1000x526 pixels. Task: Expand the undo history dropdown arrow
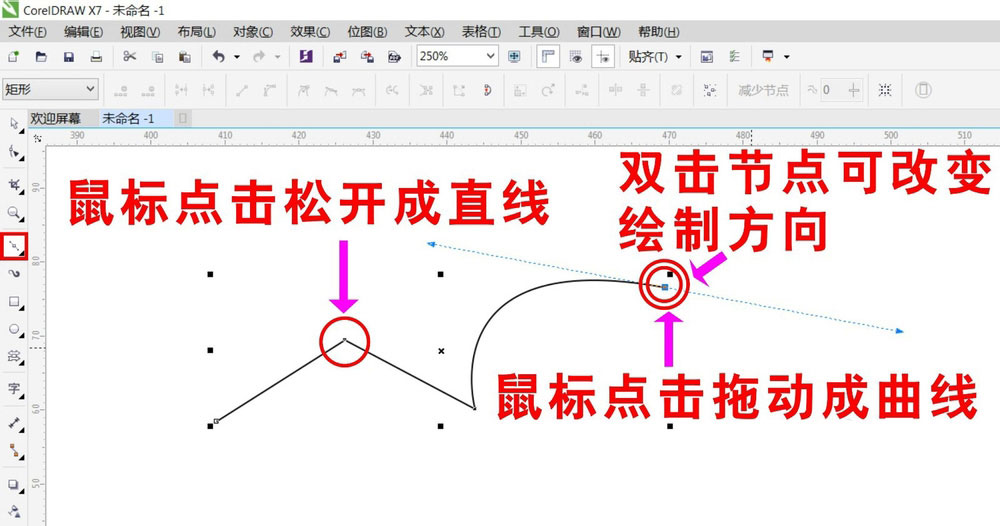237,57
